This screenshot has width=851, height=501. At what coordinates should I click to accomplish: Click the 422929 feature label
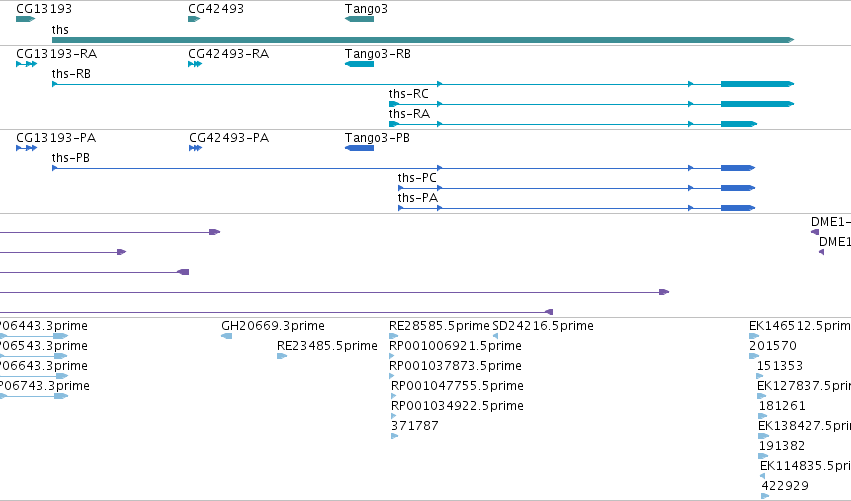click(785, 486)
